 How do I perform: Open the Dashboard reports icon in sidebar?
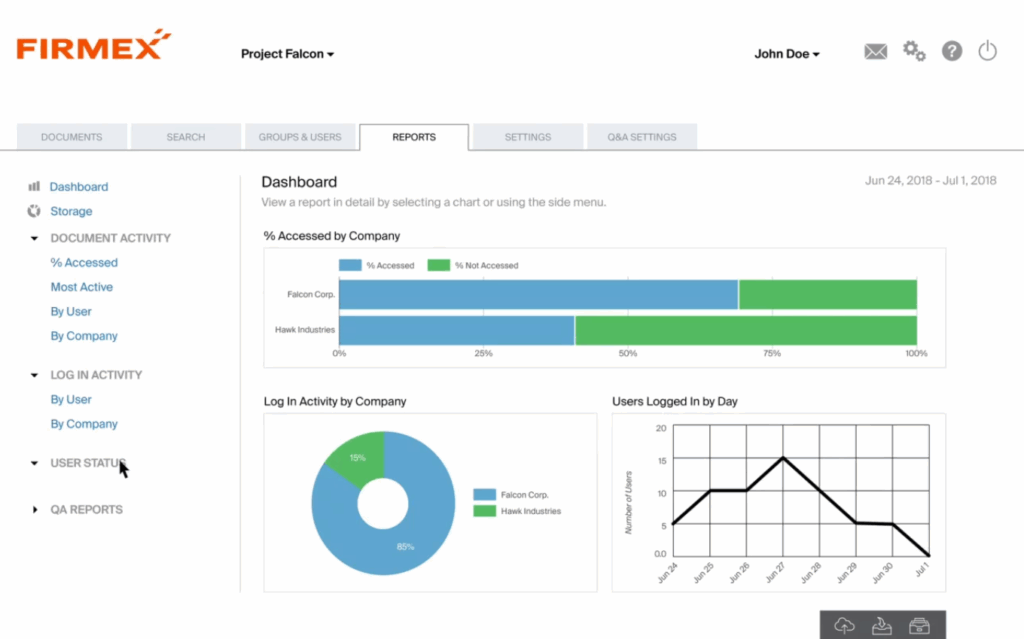point(34,186)
